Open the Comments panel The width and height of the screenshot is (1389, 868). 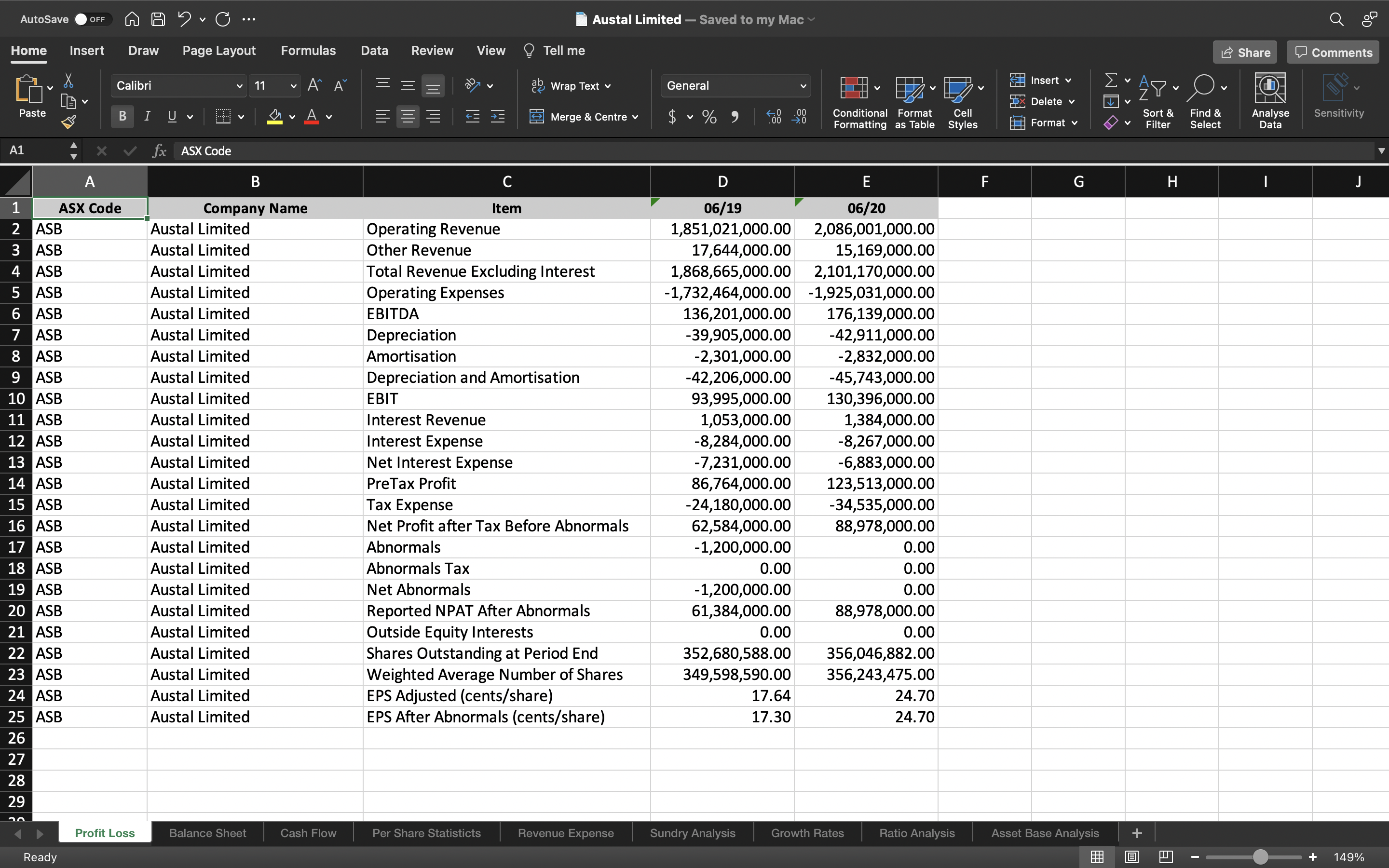(x=1332, y=52)
